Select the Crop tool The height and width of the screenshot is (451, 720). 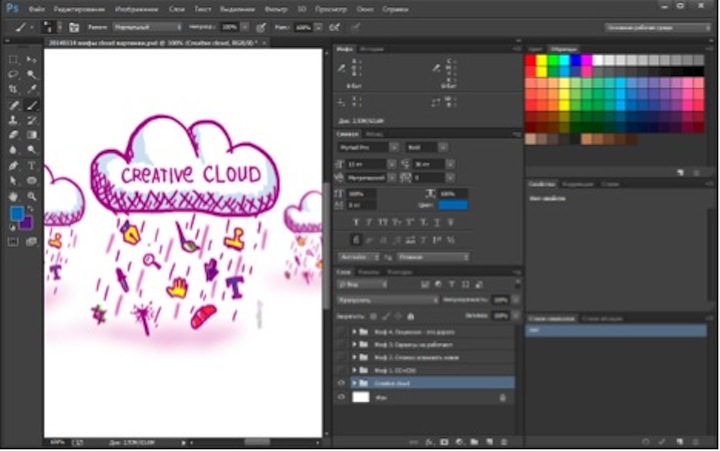click(x=14, y=89)
